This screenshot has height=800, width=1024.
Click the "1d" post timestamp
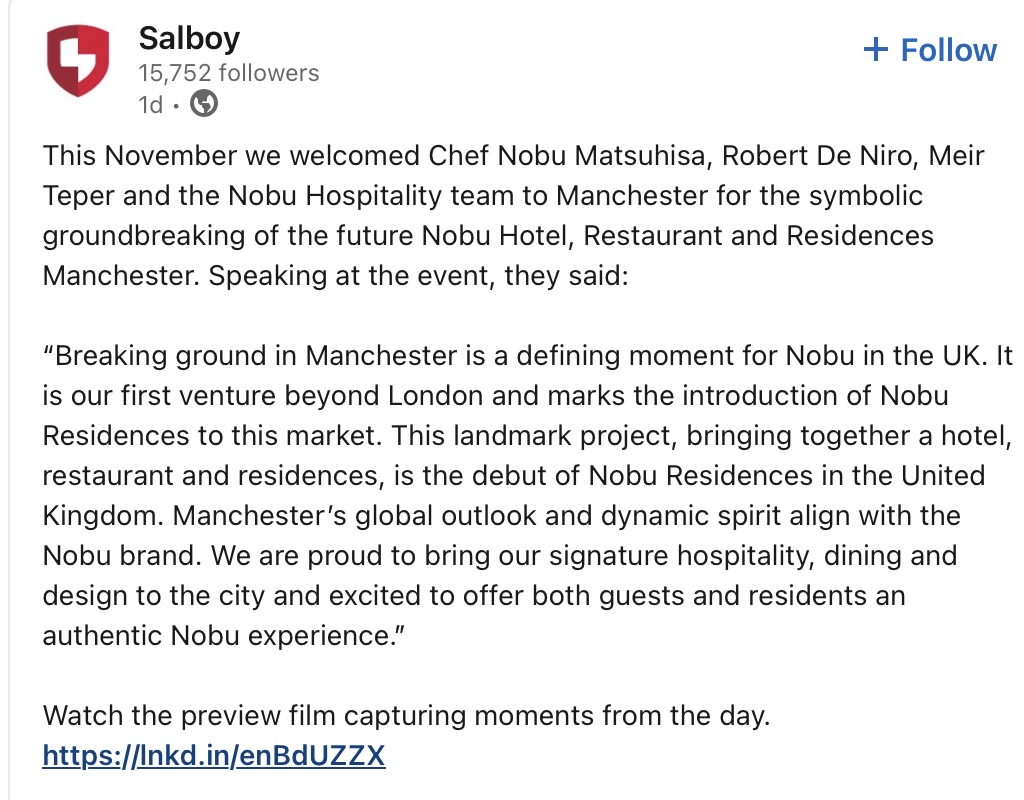150,104
